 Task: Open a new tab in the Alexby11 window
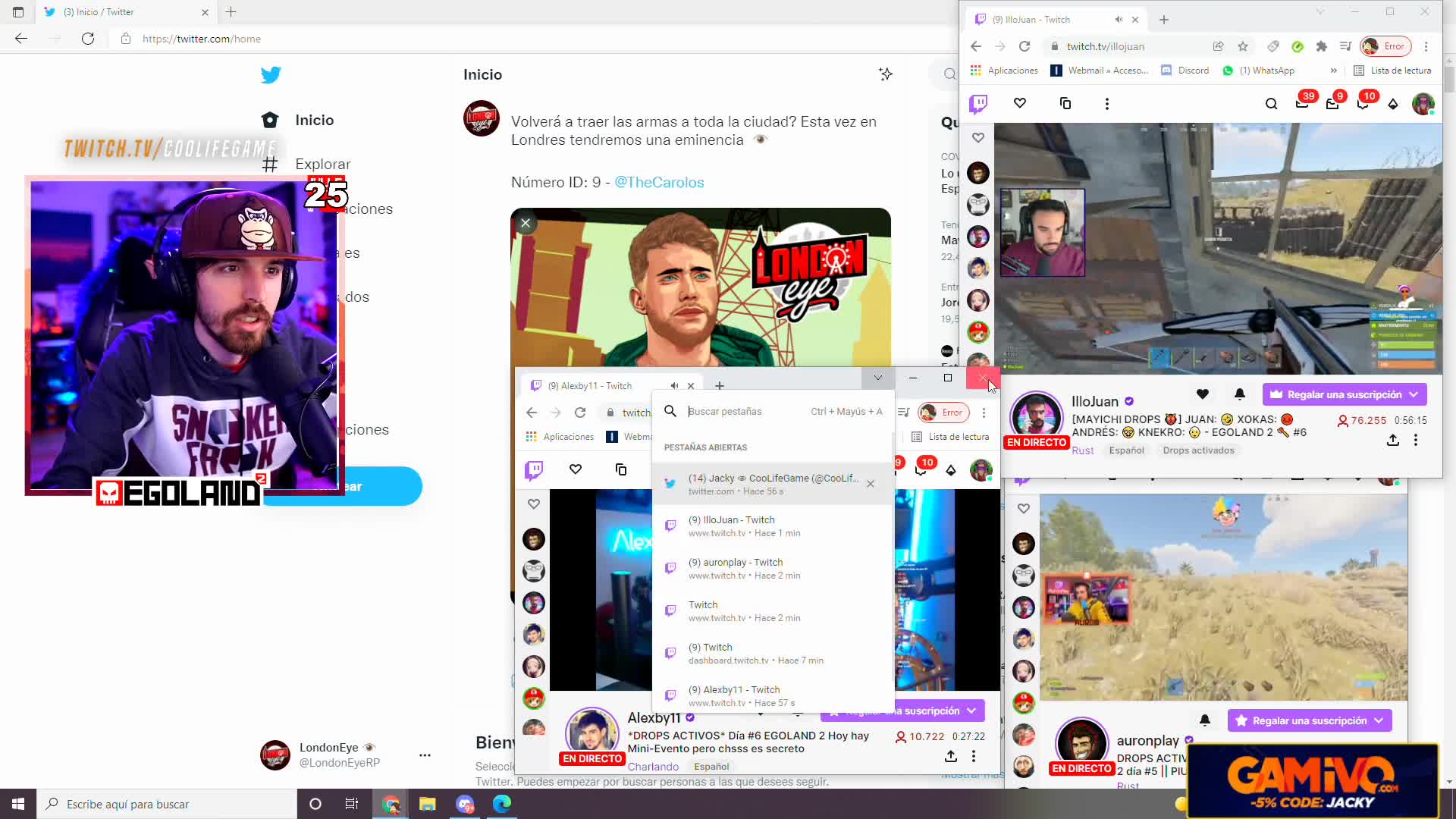[720, 386]
